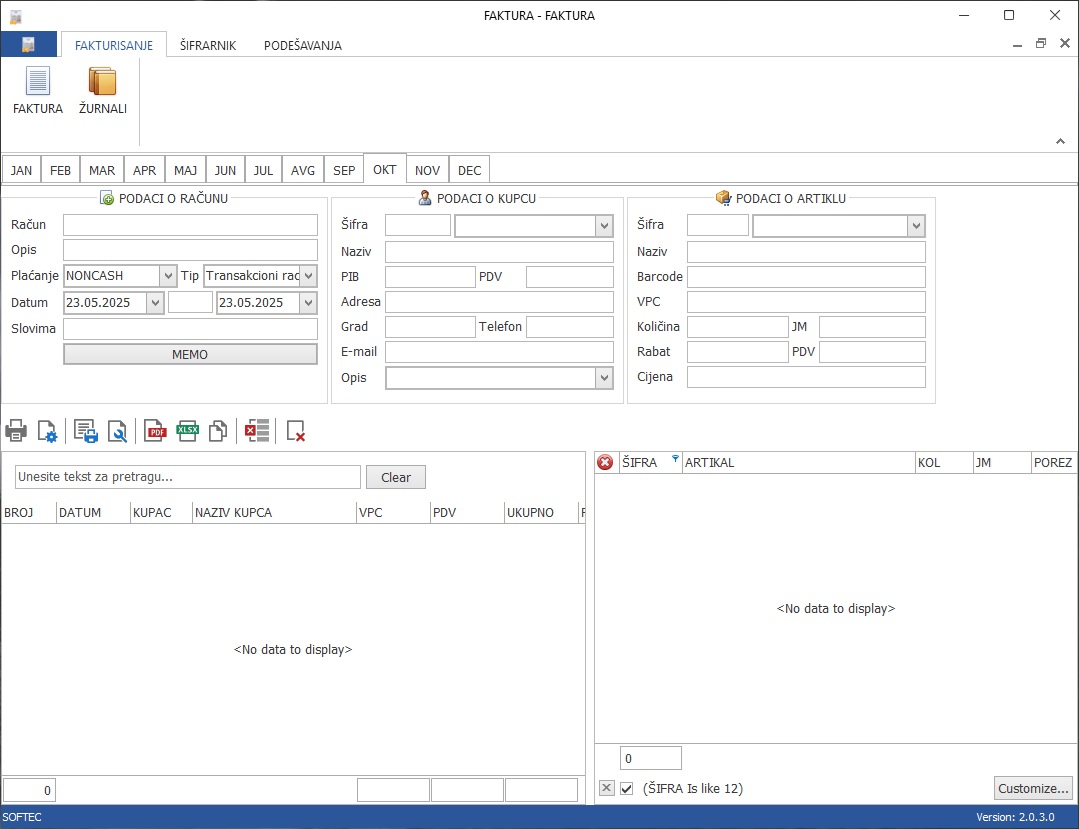Click the delete document red-X icon

(295, 431)
